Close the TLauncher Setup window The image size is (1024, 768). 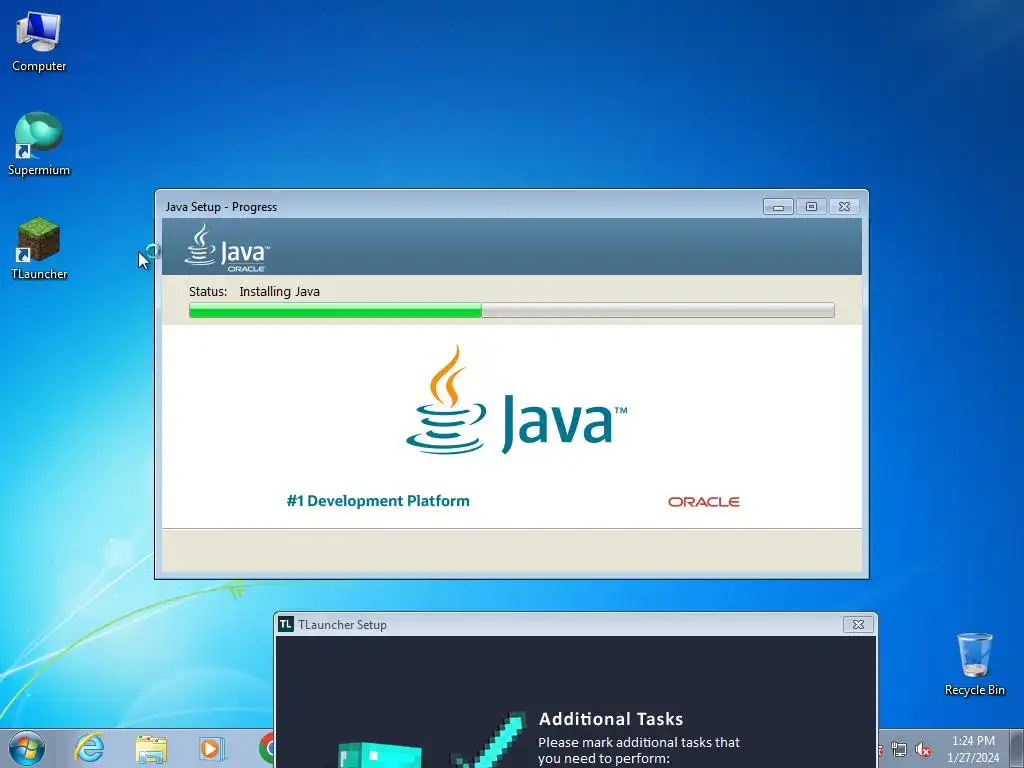tap(858, 624)
